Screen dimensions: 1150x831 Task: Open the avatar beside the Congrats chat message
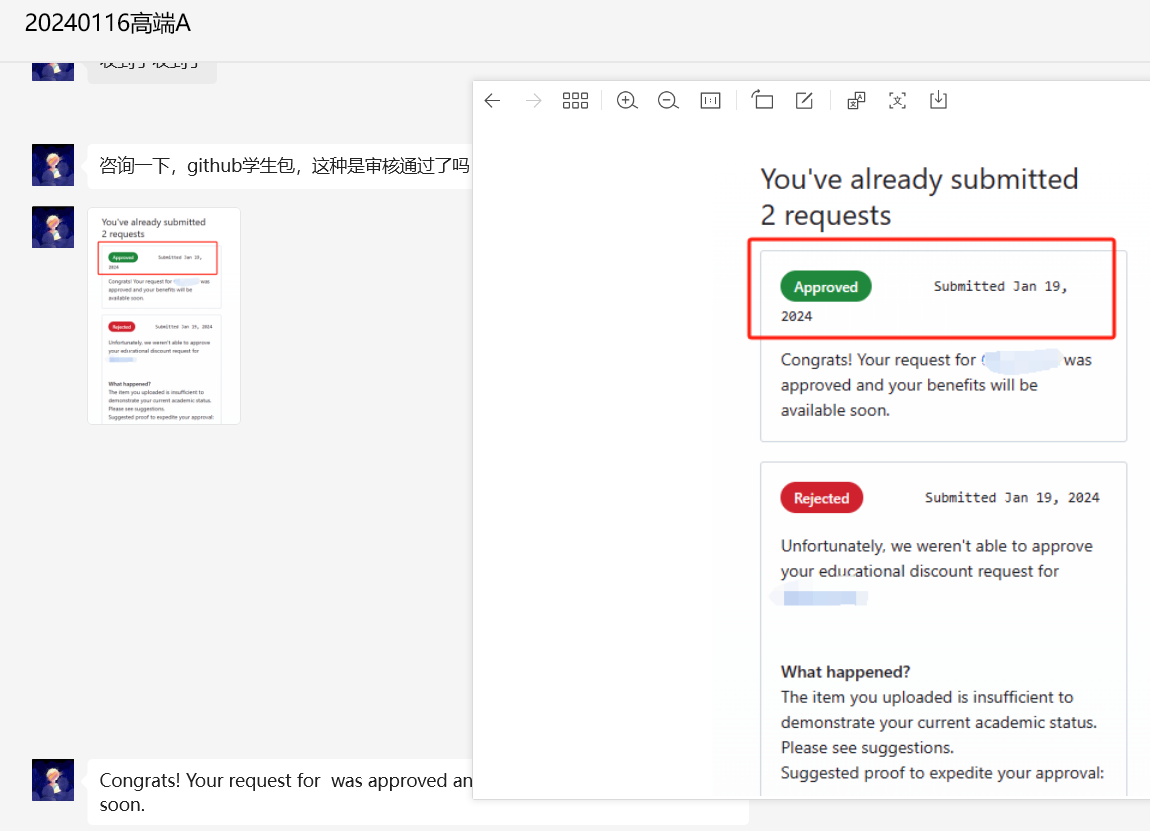pyautogui.click(x=53, y=780)
